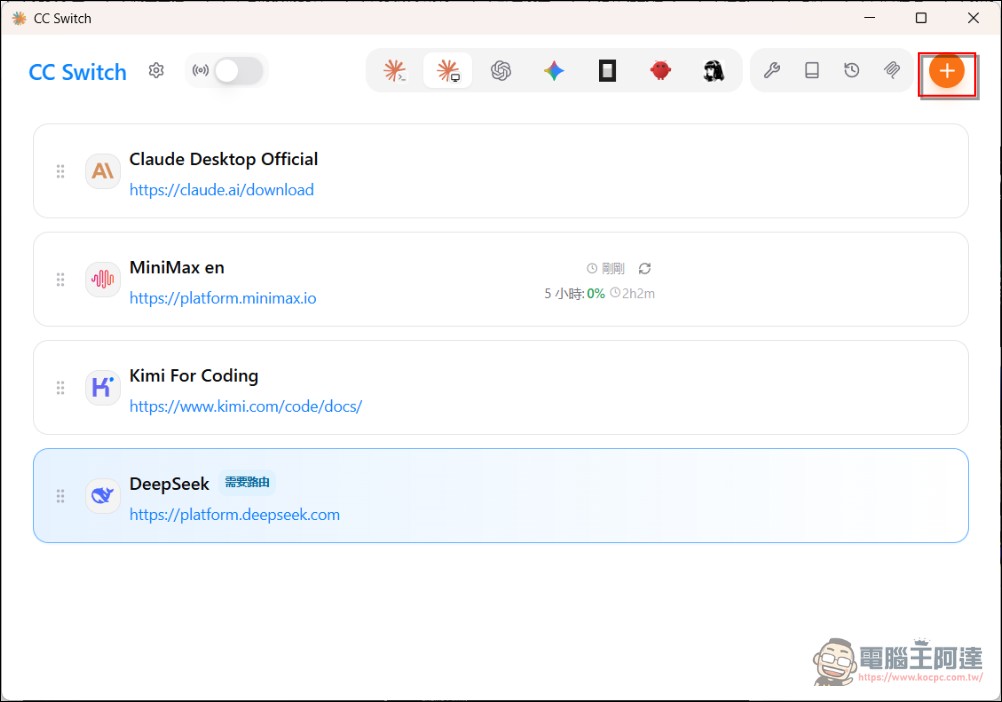The image size is (1002, 702).
Task: Refresh MiniMax en usage
Action: click(644, 268)
